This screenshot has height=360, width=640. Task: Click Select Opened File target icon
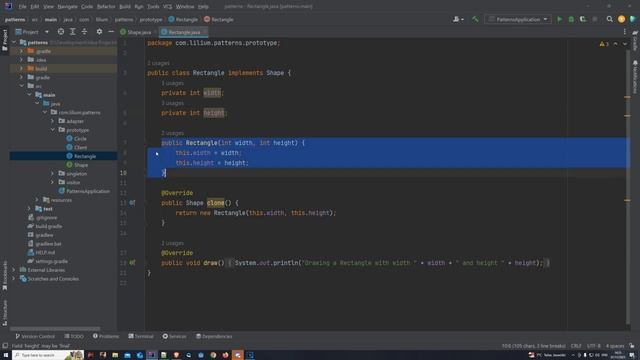click(60, 31)
